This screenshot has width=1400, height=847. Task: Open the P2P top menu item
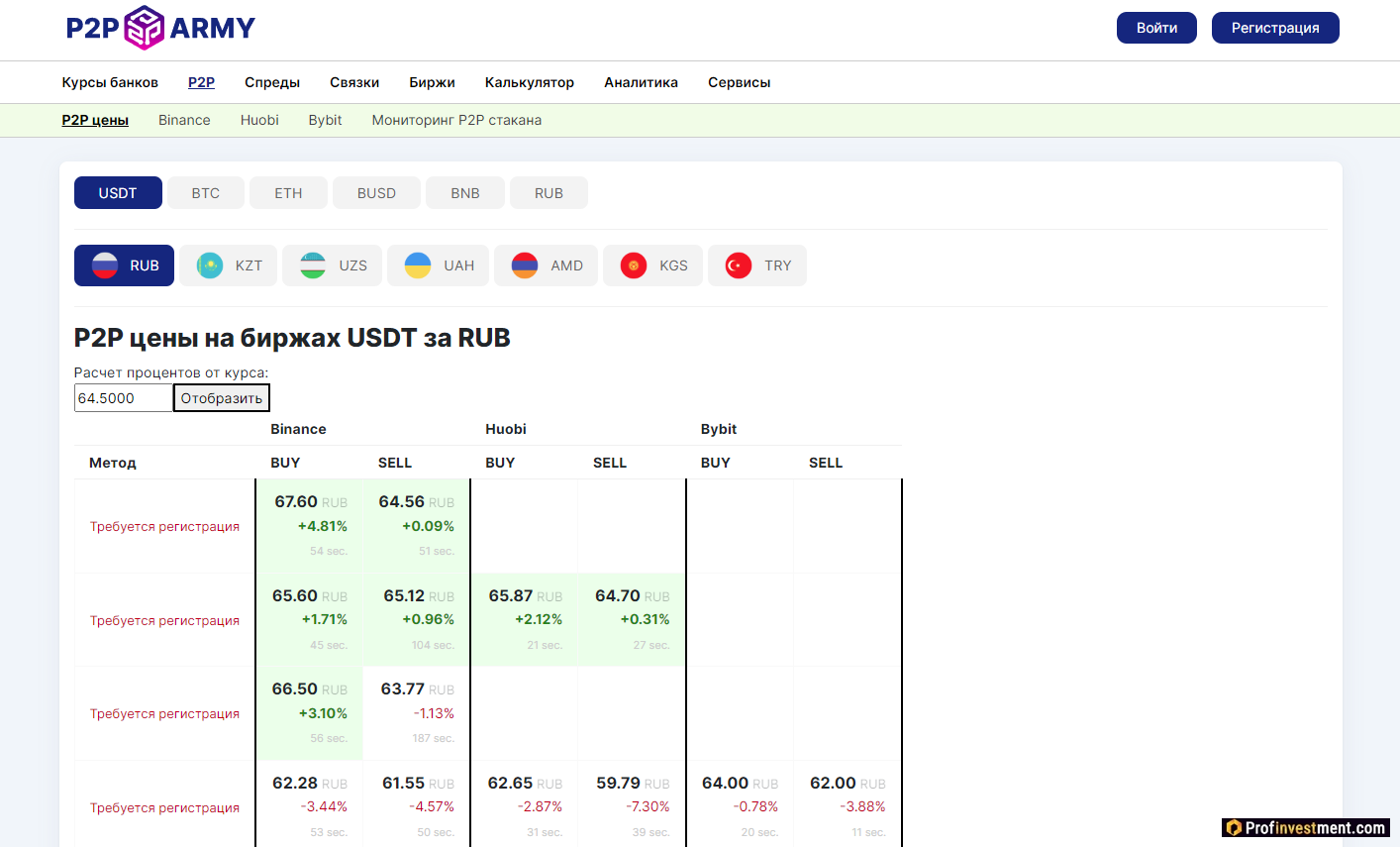(201, 82)
